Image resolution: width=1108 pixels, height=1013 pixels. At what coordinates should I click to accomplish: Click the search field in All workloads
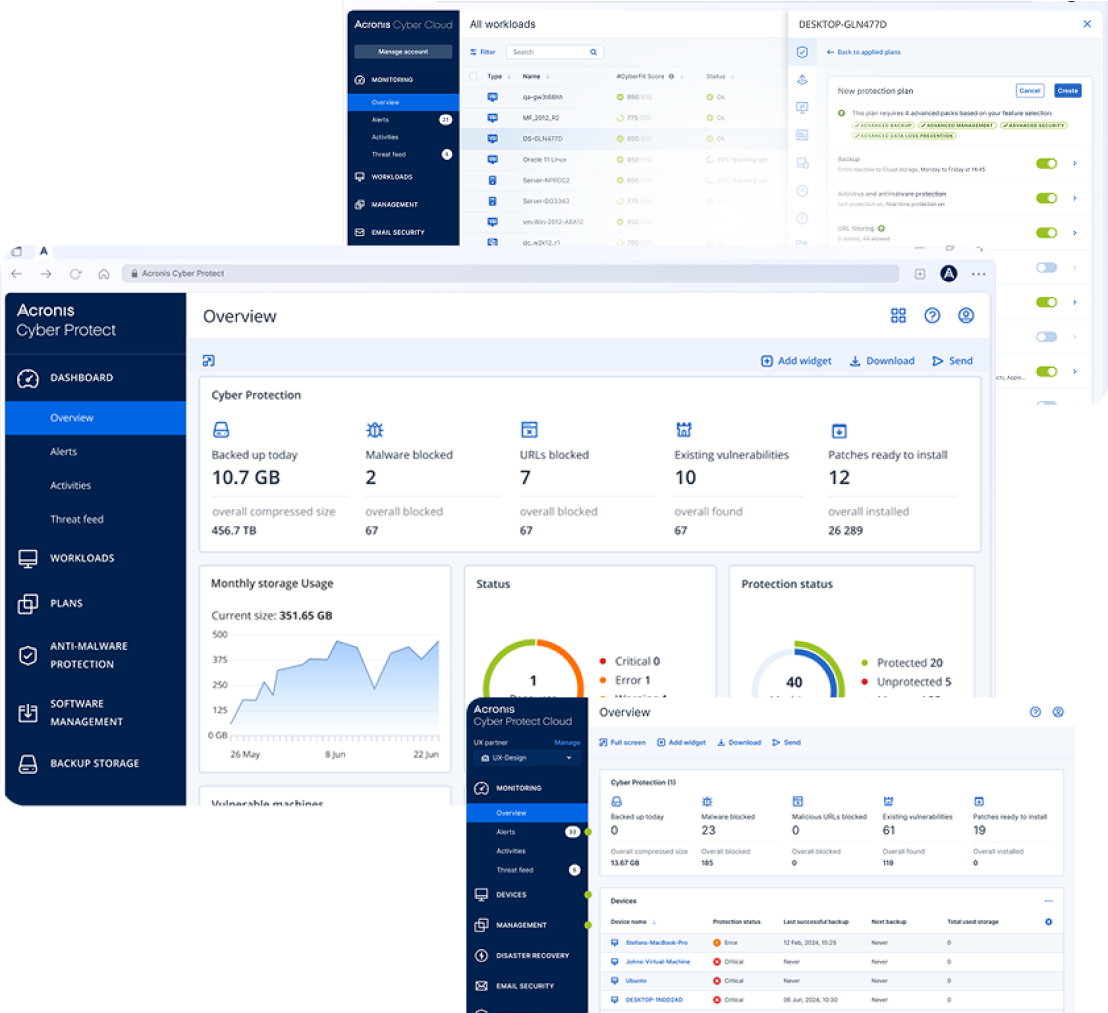tap(555, 51)
